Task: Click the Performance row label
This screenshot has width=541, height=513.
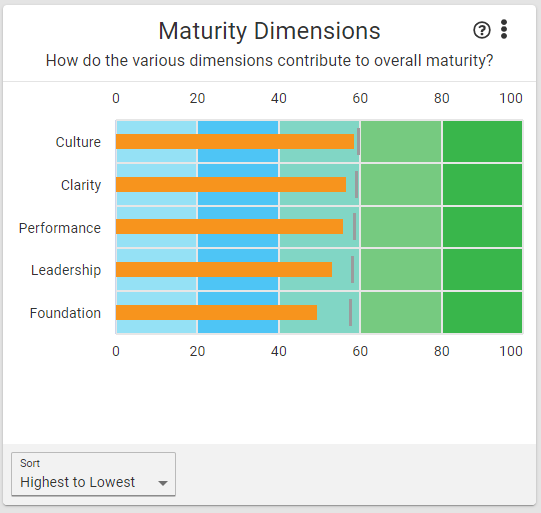Action: point(60,228)
